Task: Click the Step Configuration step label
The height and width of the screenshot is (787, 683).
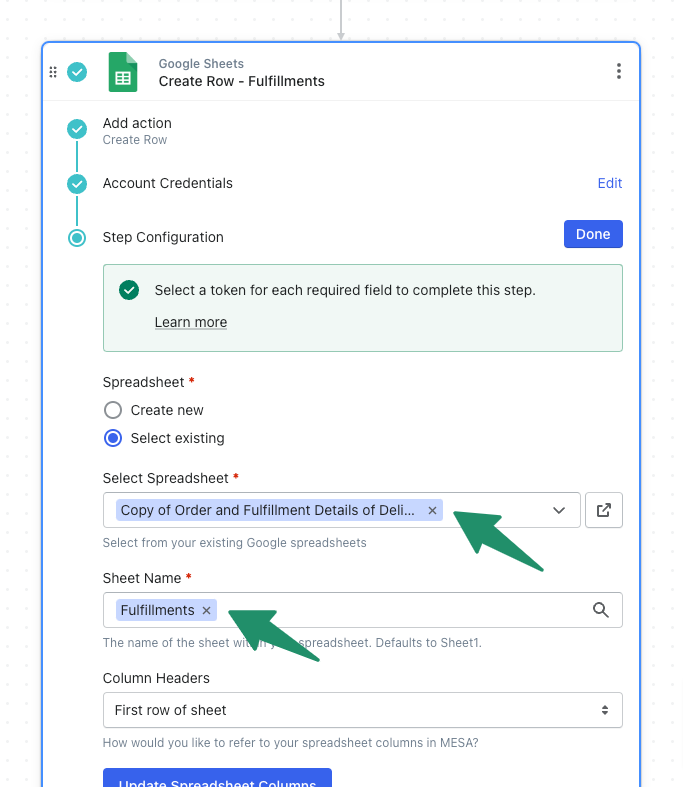Action: [x=163, y=237]
